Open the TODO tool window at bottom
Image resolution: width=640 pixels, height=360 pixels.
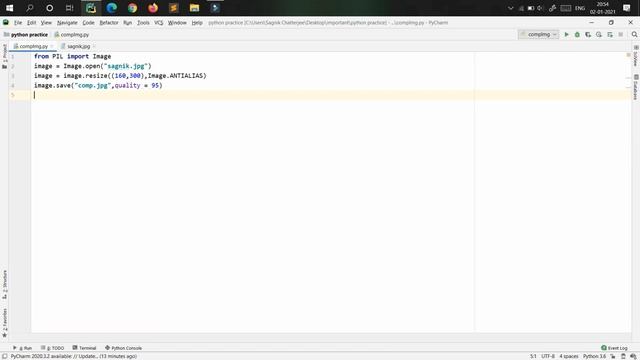tap(53, 348)
